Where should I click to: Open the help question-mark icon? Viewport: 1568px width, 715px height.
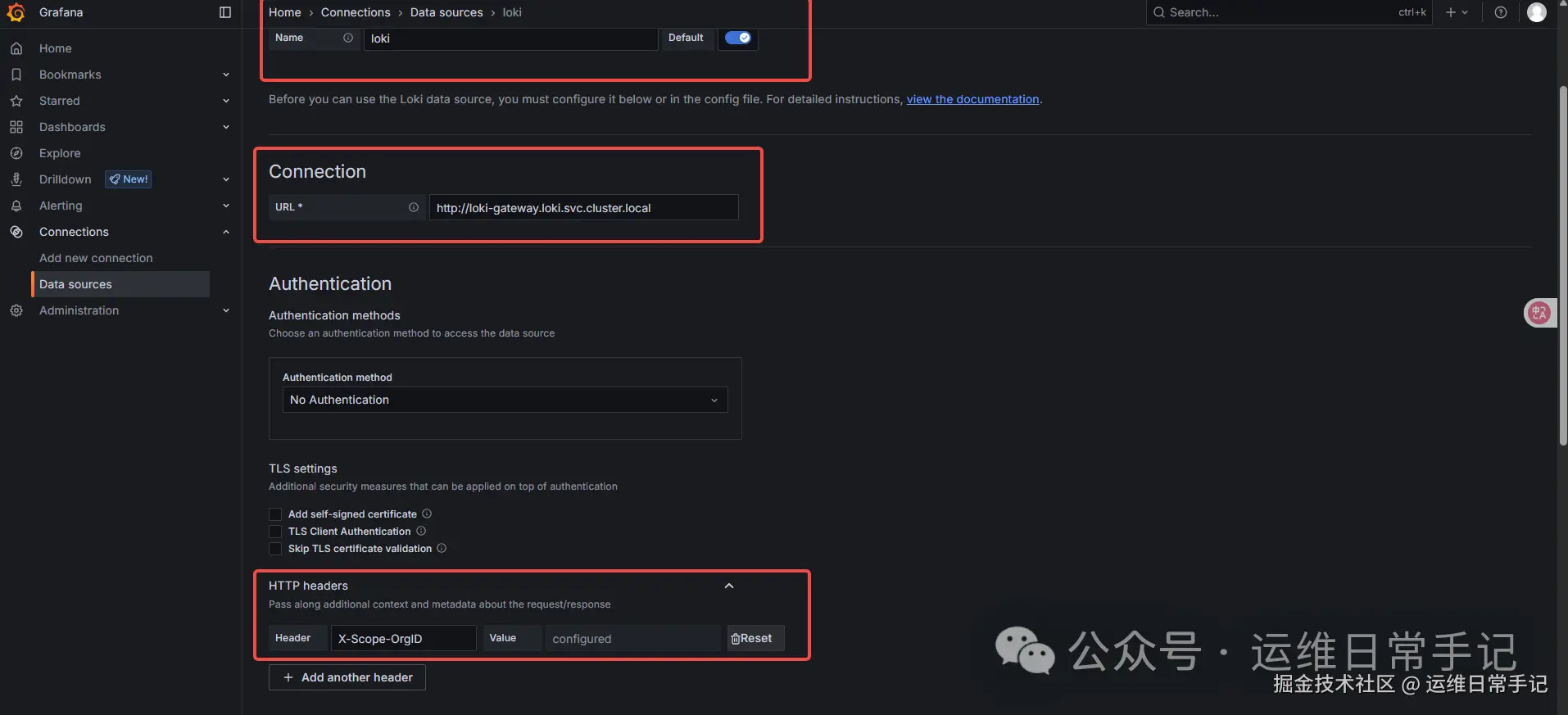[1501, 12]
